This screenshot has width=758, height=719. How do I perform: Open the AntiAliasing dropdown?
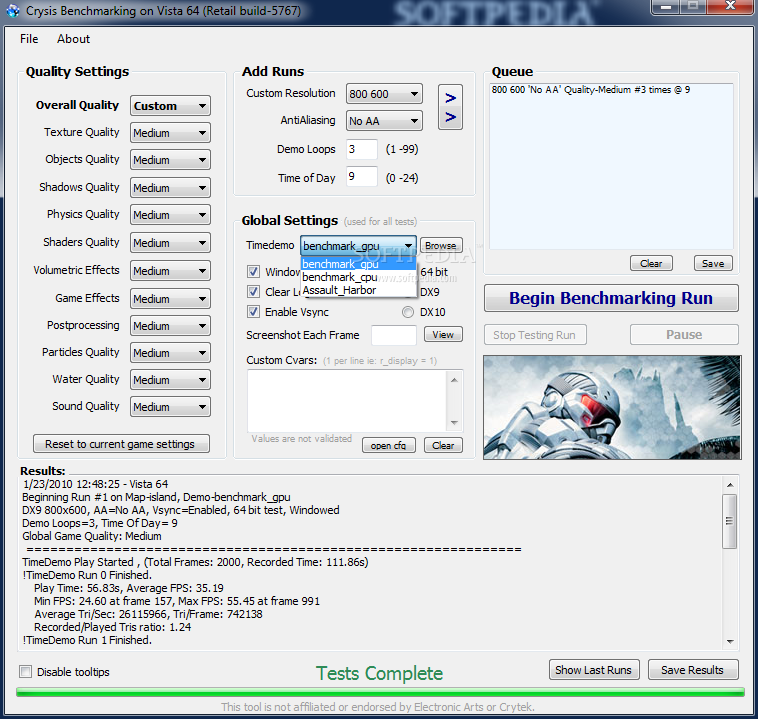(x=384, y=121)
